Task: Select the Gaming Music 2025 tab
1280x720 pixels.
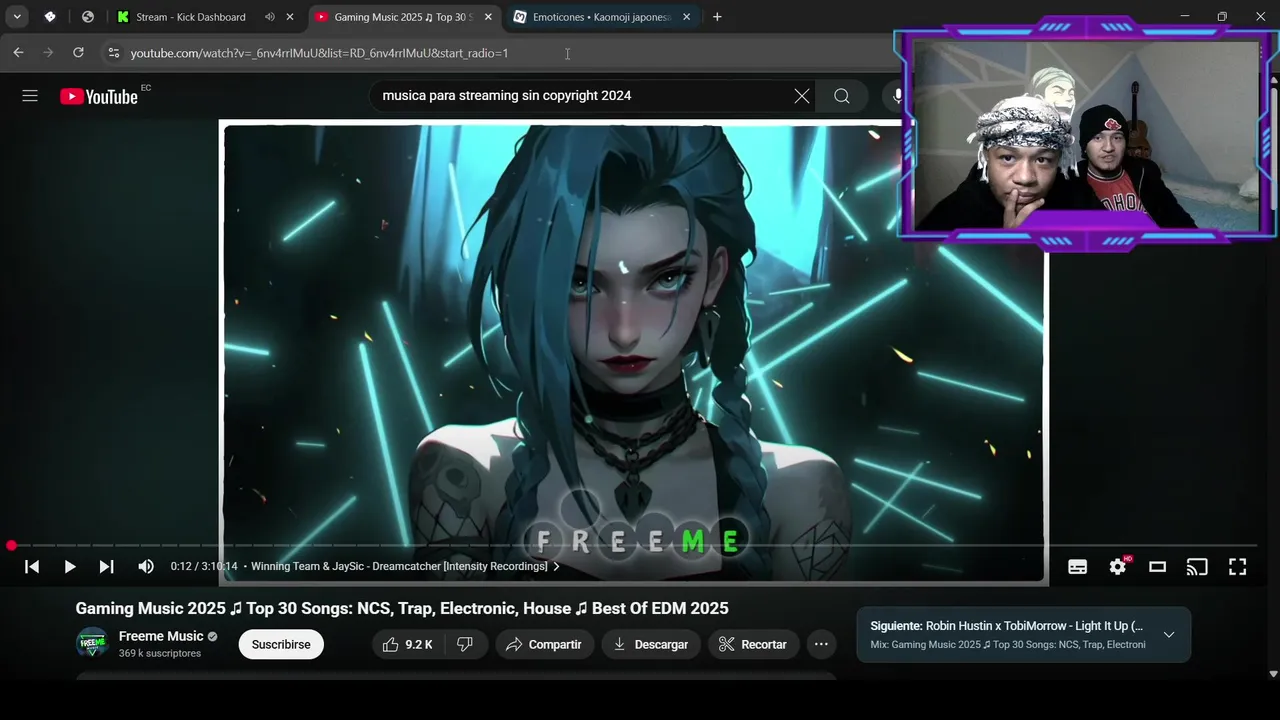Action: point(403,17)
